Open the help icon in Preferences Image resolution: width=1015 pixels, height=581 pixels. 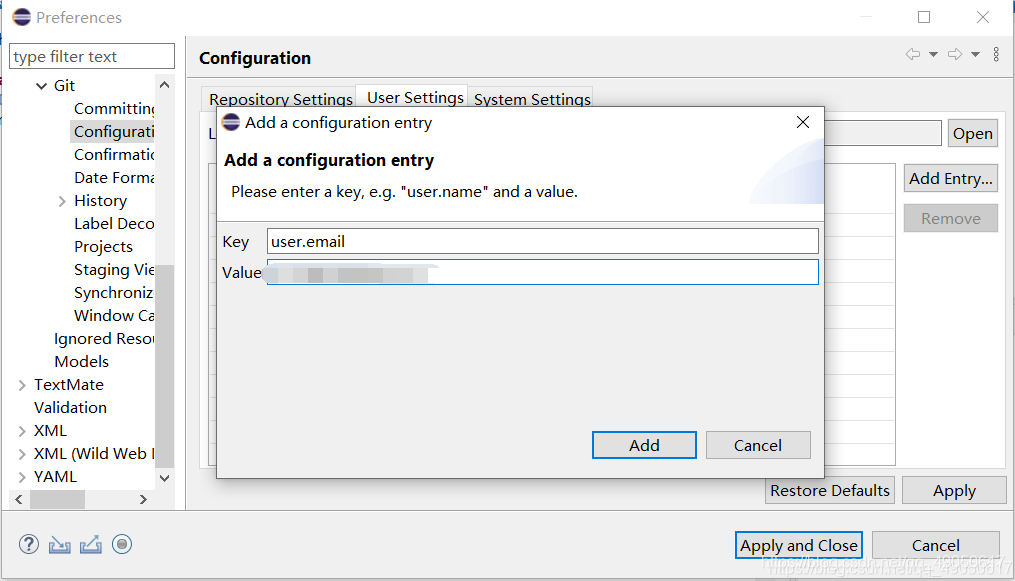coord(28,544)
